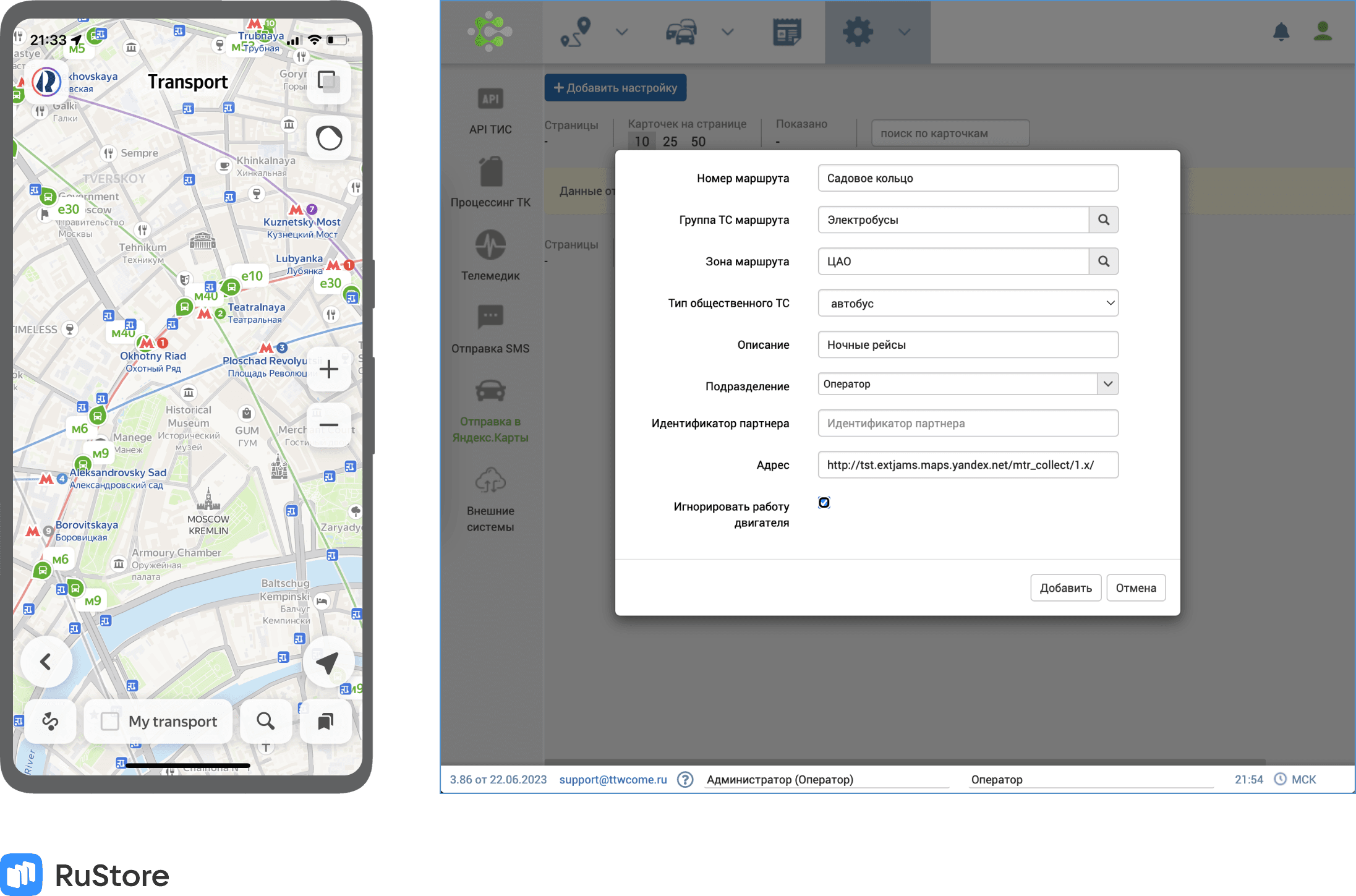Click the Идентификатор партнера input field

965,423
